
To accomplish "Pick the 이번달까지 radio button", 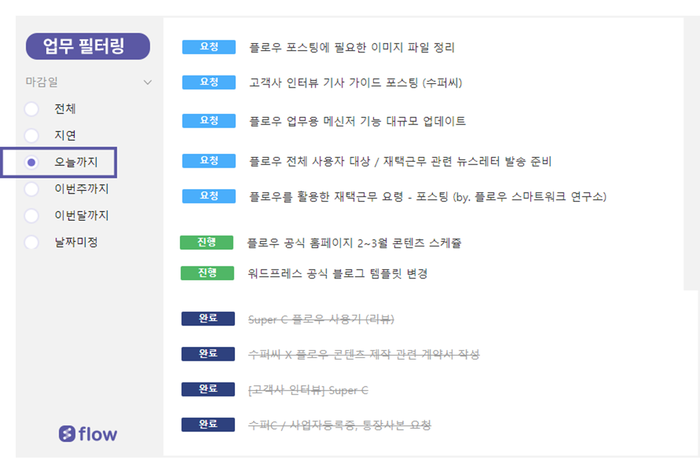I will click(x=32, y=215).
